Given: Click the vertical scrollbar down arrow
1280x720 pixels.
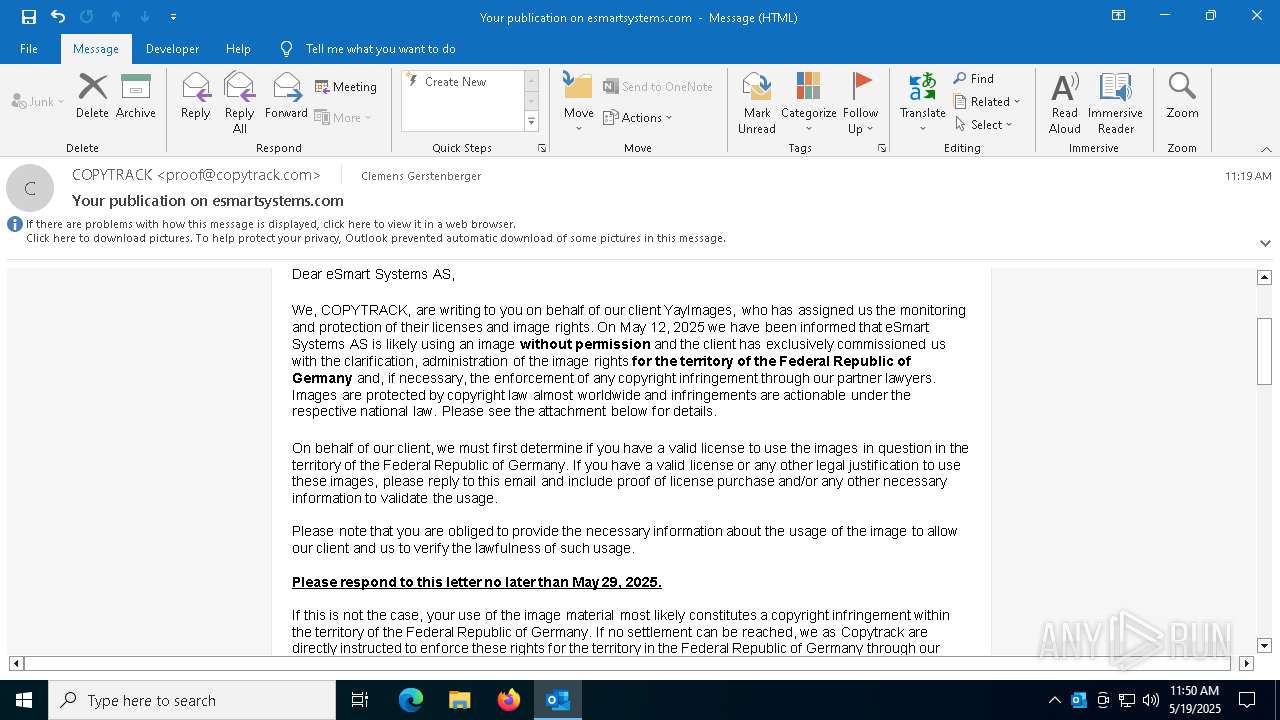Looking at the screenshot, I should point(1264,646).
